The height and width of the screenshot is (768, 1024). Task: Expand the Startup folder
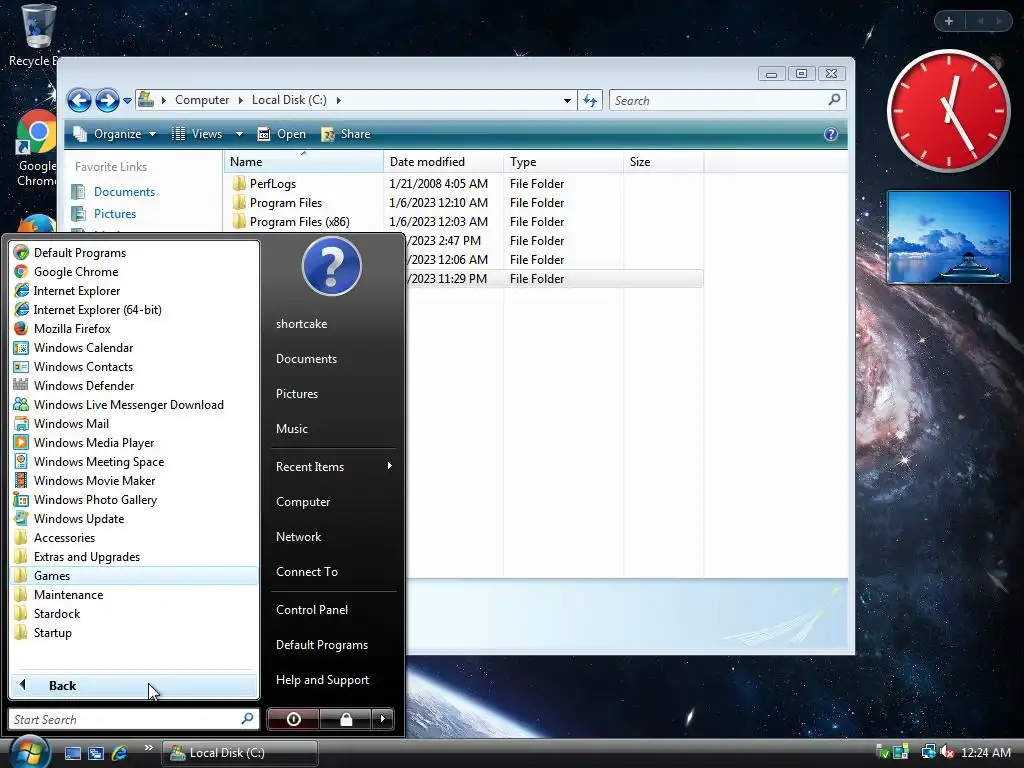pyautogui.click(x=135, y=632)
